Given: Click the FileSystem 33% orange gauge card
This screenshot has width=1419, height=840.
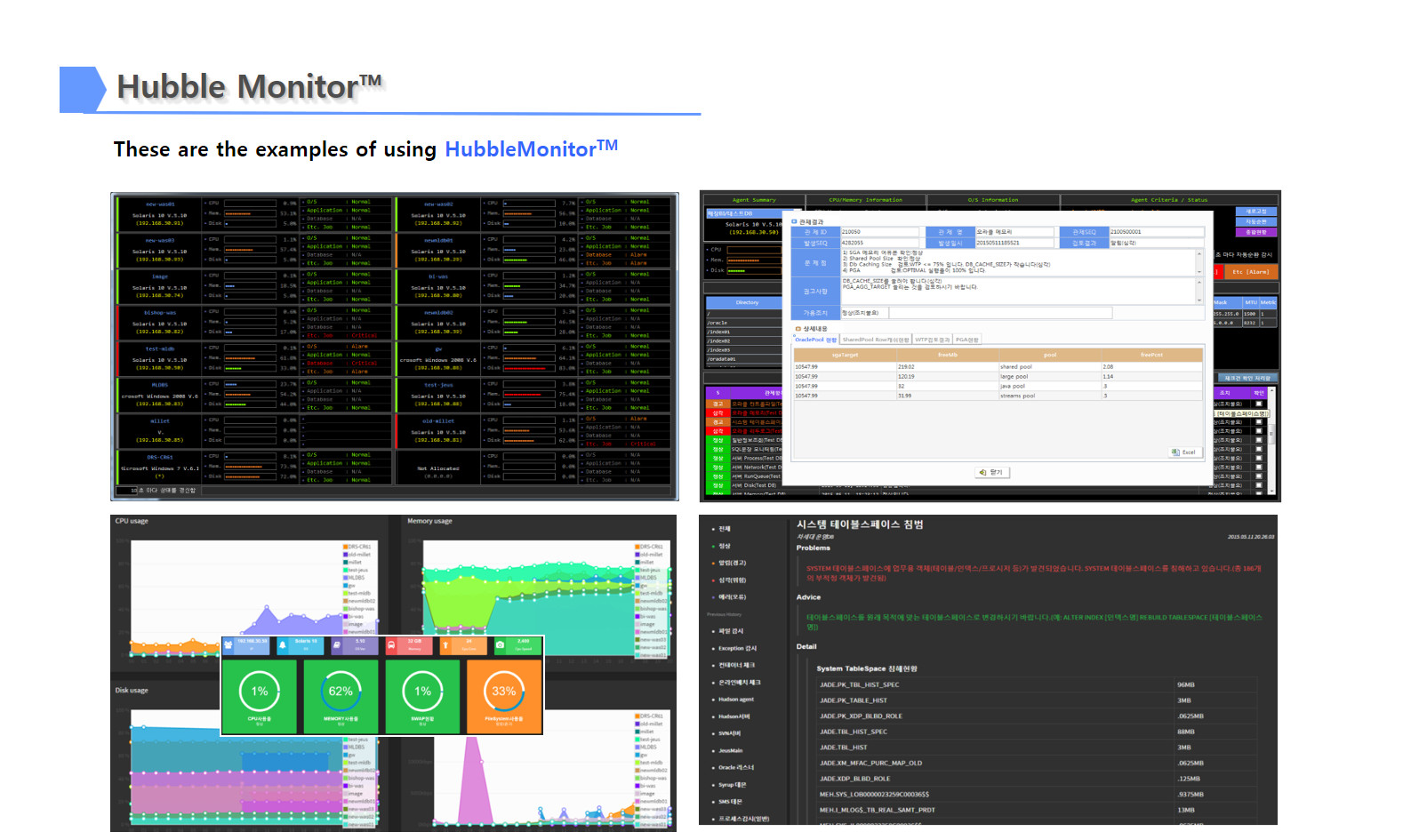Looking at the screenshot, I should click(503, 696).
